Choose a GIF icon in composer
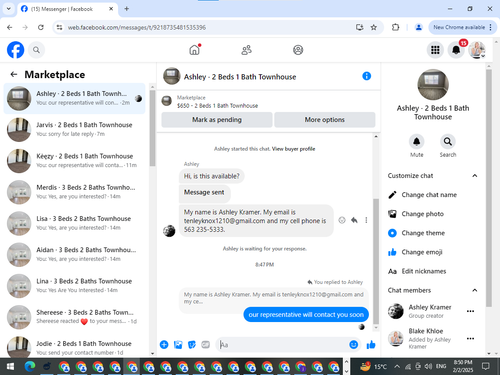The width and height of the screenshot is (500, 375). (206, 345)
